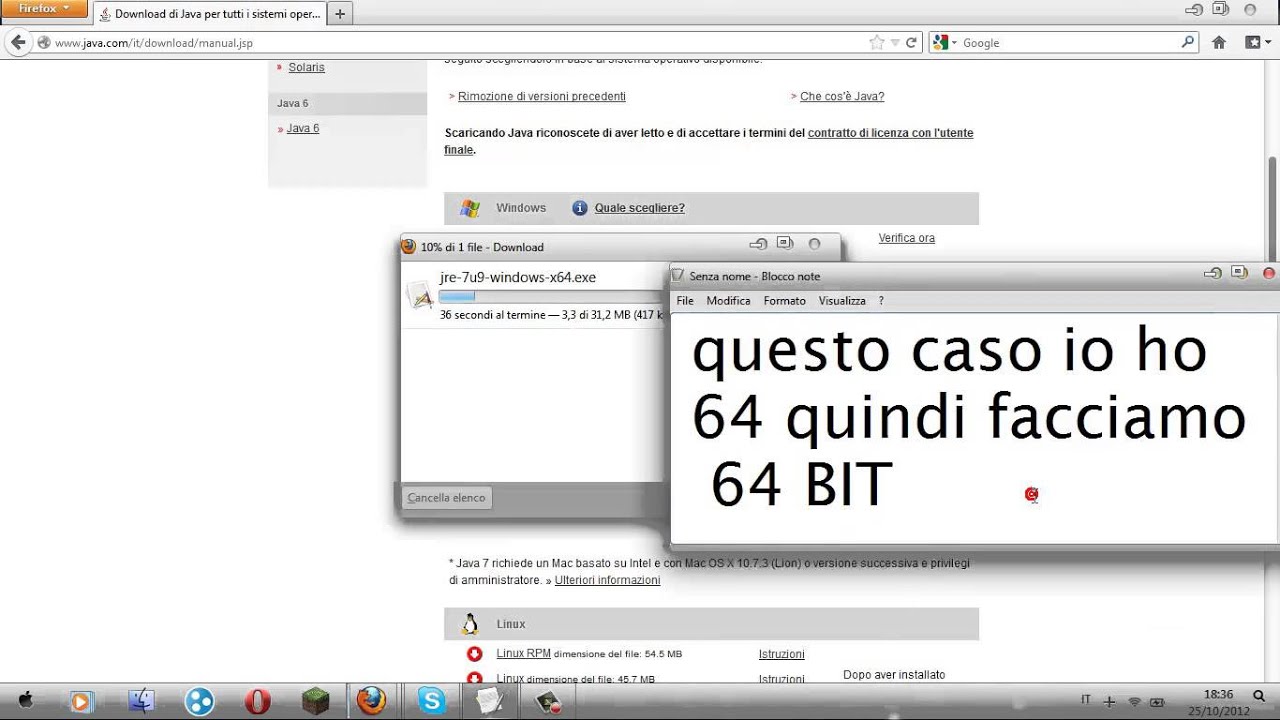Open Minecraft block icon in taskbar

(x=316, y=701)
